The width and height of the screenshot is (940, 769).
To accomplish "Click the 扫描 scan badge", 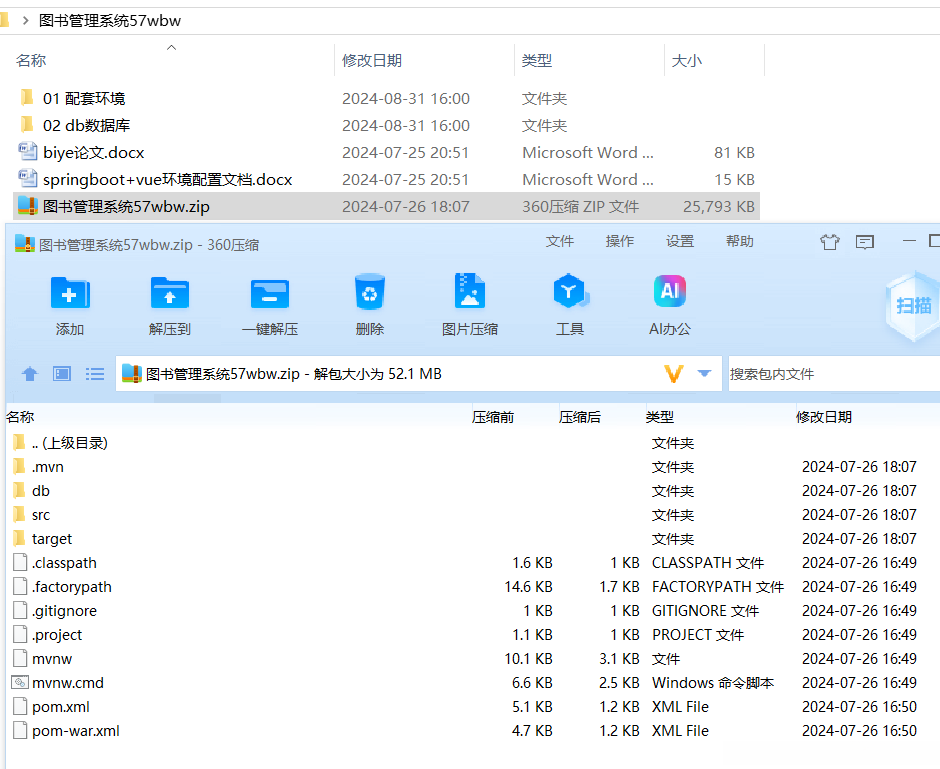I will pos(913,306).
